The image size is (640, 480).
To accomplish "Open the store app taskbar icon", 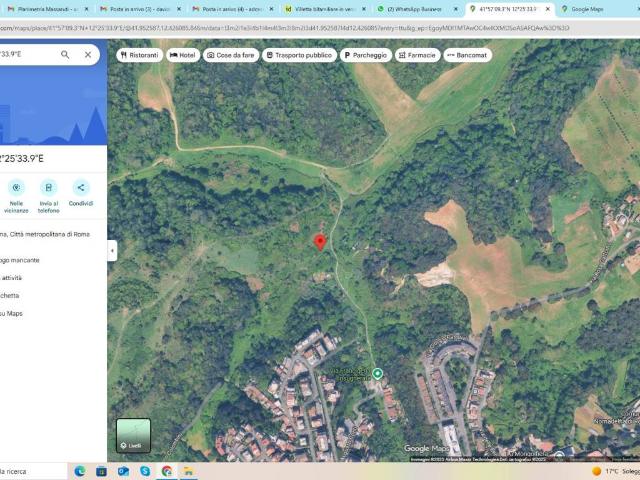I will (x=102, y=471).
